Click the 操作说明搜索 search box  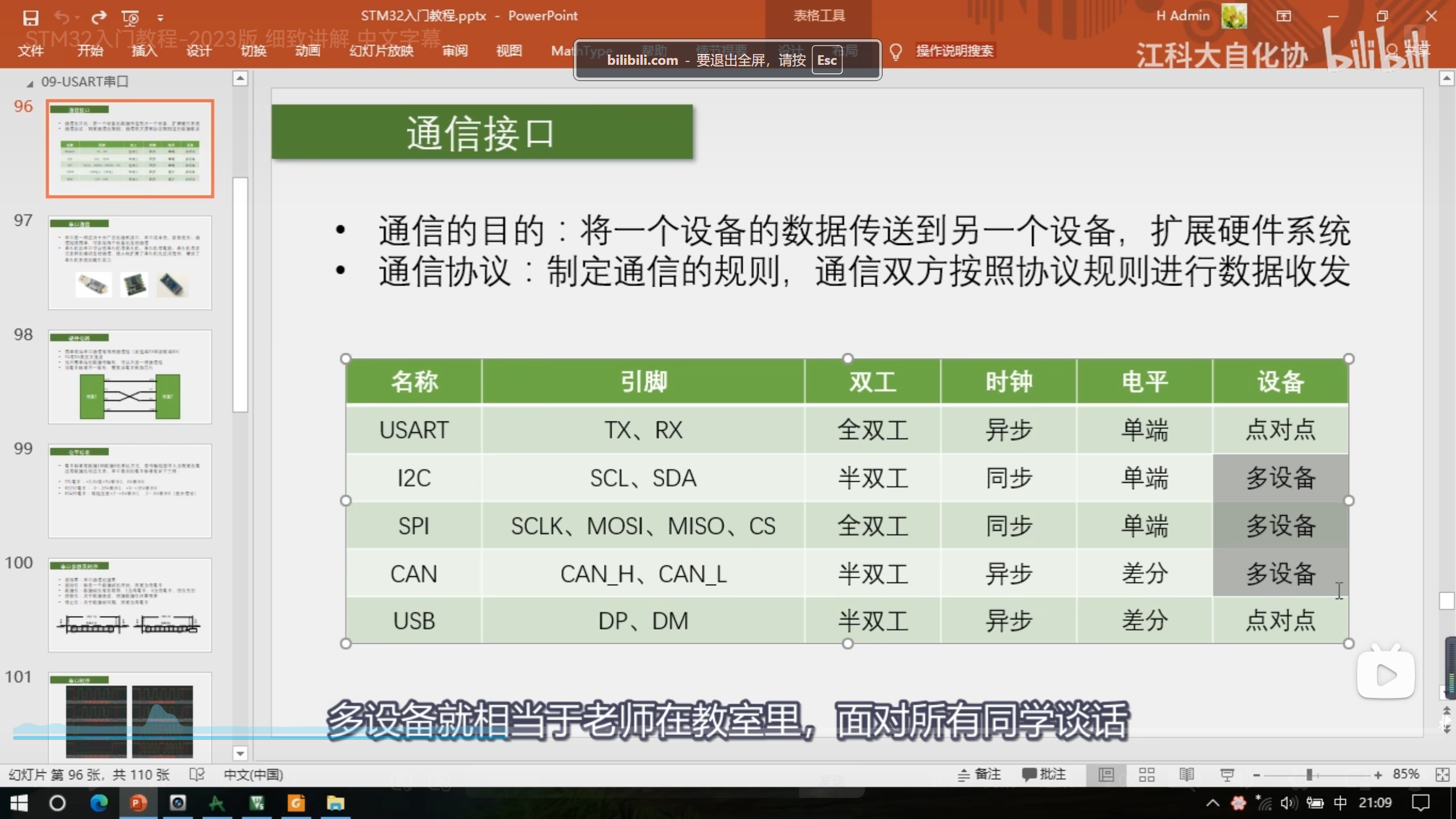coord(954,51)
